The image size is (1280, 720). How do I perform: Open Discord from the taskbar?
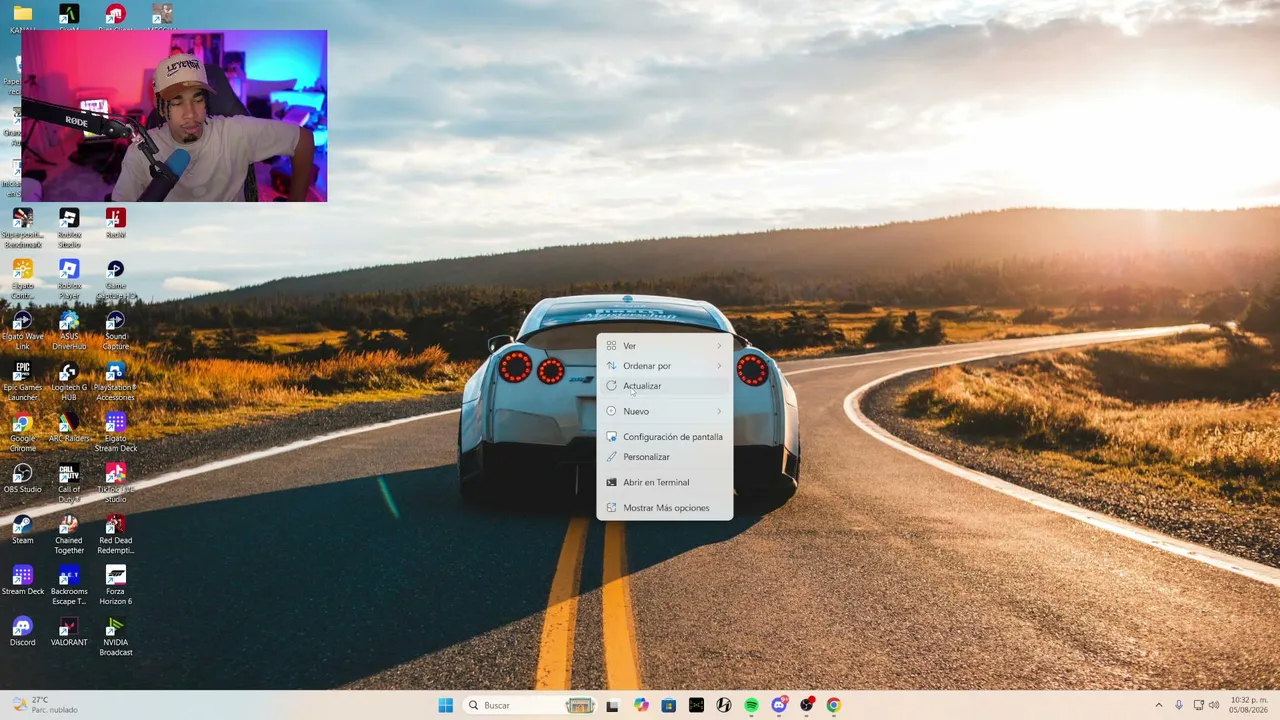click(779, 705)
